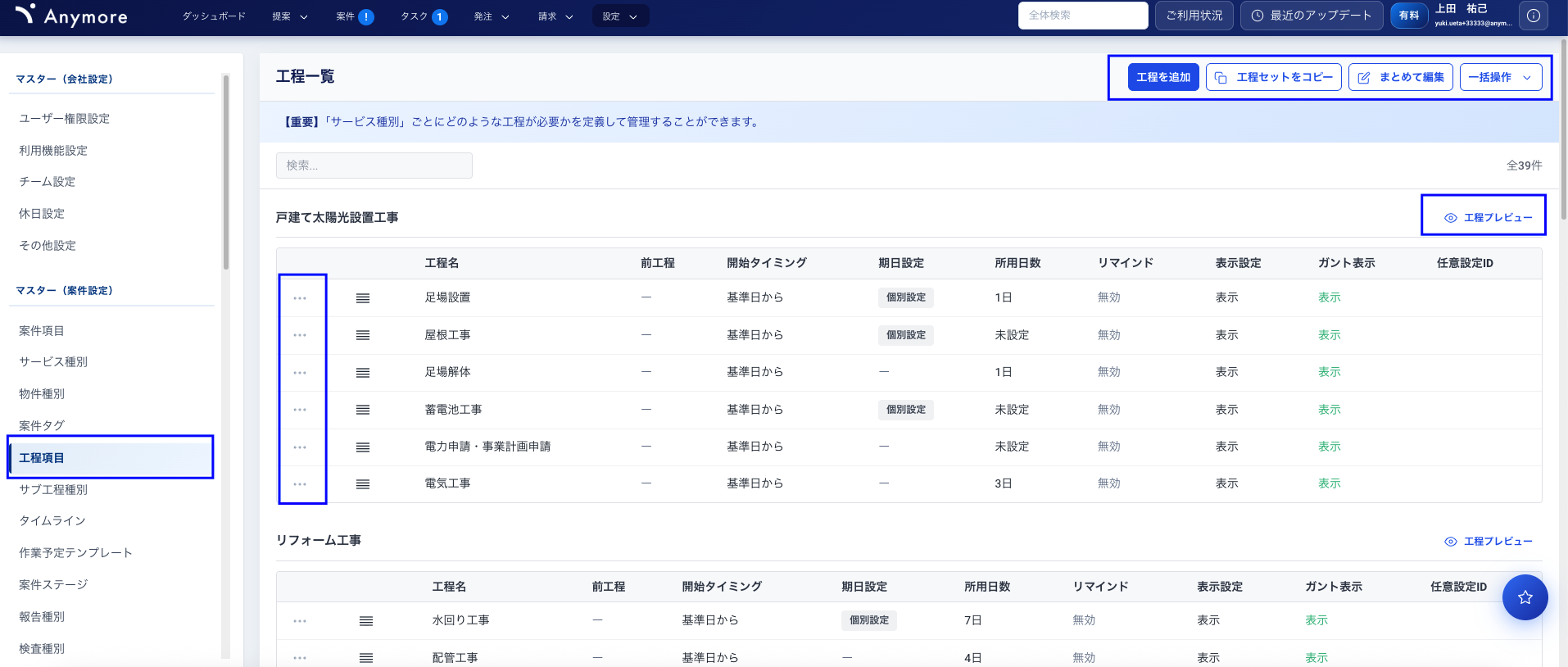Open the タスク menu item
This screenshot has width=1568, height=667.
tap(414, 16)
